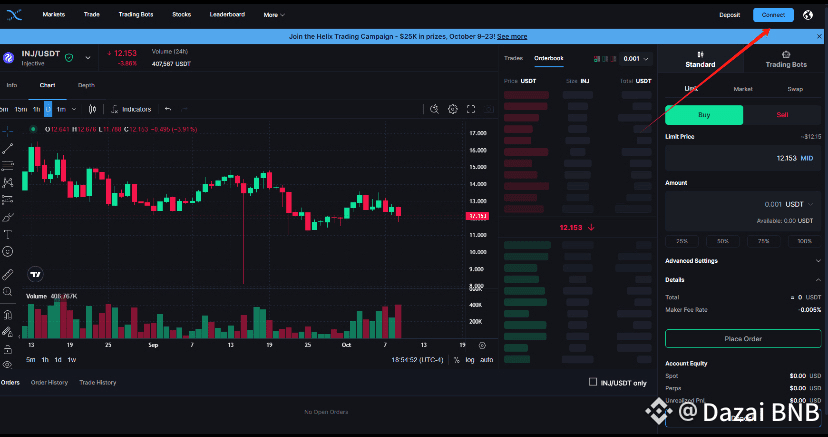Expand the More menu in navigation
The width and height of the screenshot is (828, 437).
274,15
